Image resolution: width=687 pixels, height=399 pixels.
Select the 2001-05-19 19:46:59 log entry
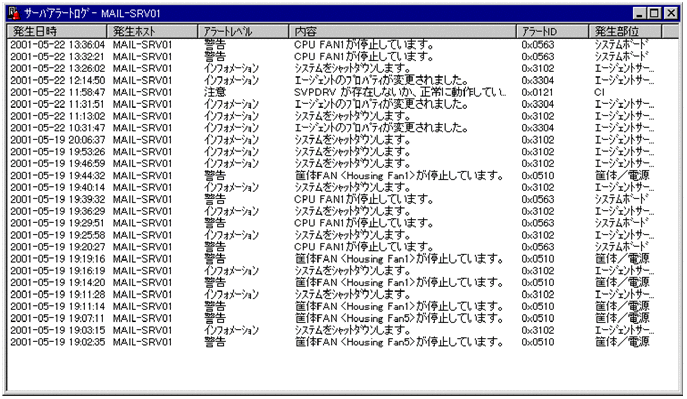coord(342,163)
